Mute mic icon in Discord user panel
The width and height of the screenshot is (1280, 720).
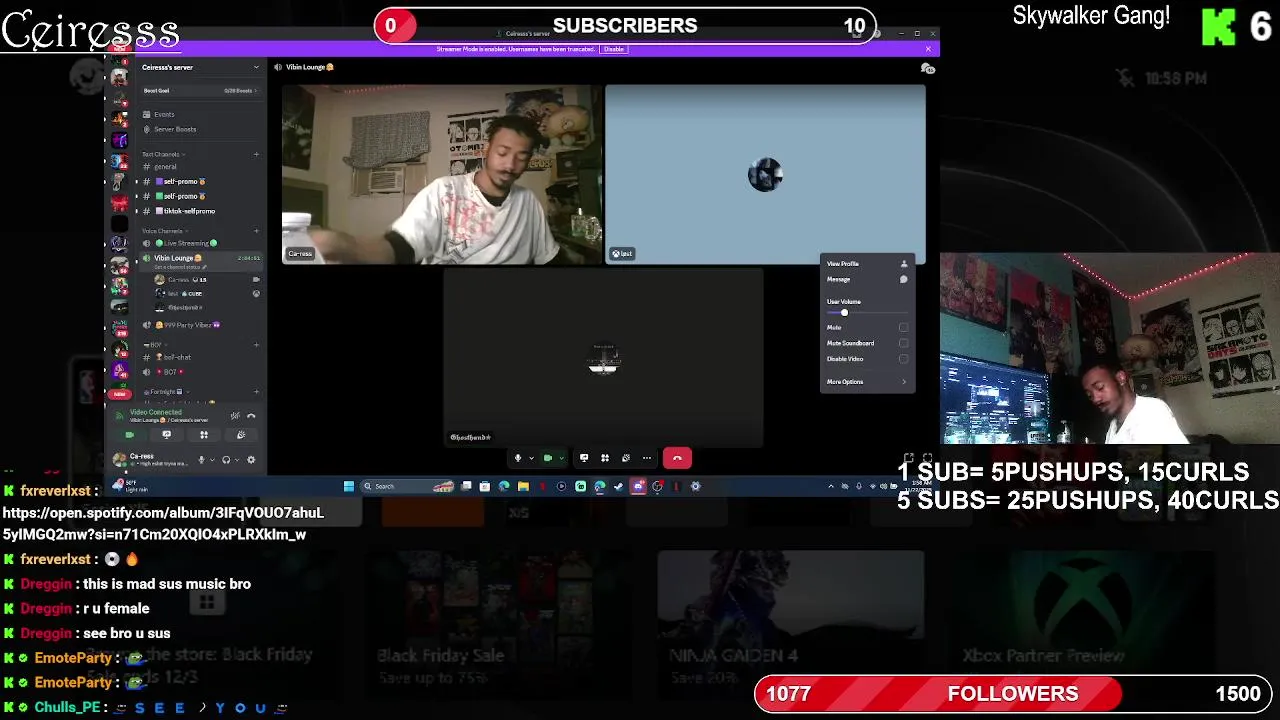pos(201,460)
